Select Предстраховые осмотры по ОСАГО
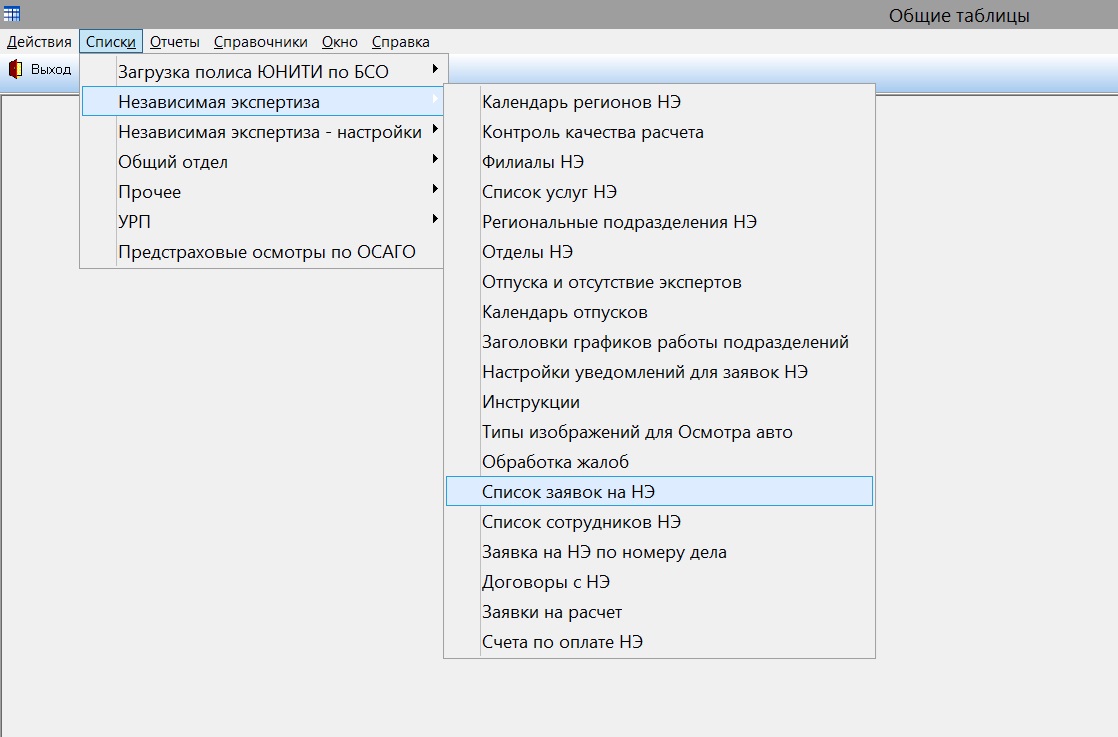 pyautogui.click(x=263, y=251)
